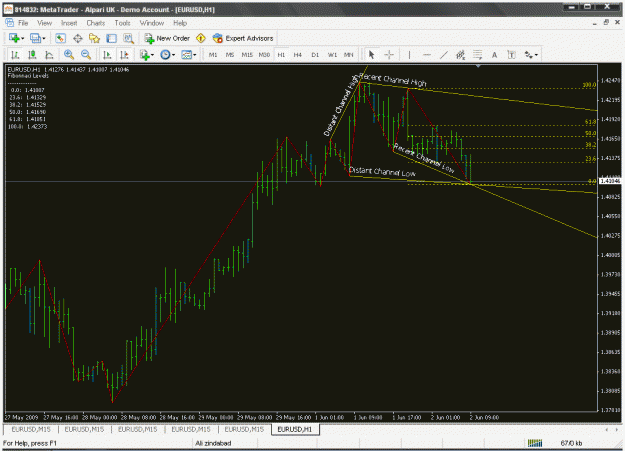The width and height of the screenshot is (625, 451).
Task: Switch to M30 timeframe
Action: [264, 55]
